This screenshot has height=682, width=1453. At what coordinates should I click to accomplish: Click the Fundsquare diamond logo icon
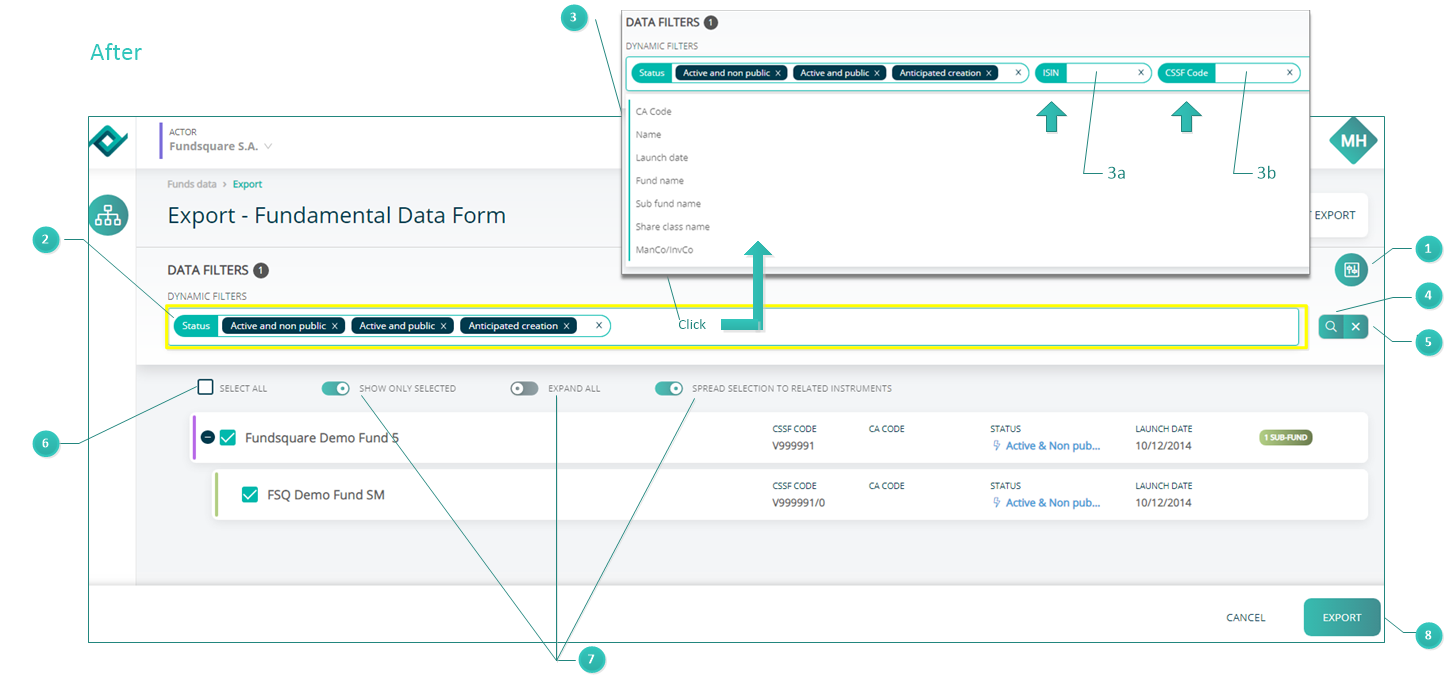point(108,141)
